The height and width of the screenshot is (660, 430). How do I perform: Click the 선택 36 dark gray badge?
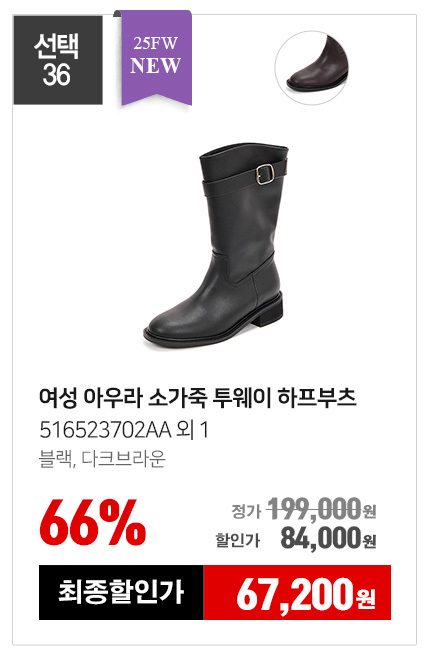(58, 60)
